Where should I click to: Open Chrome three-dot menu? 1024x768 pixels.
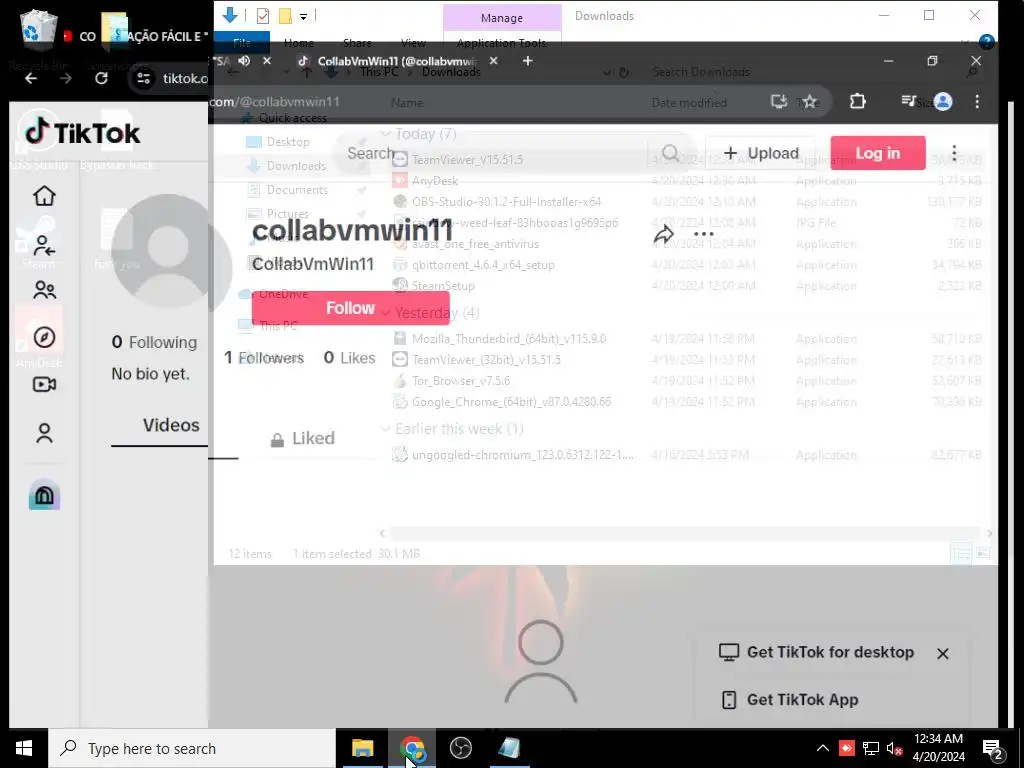coord(977,101)
